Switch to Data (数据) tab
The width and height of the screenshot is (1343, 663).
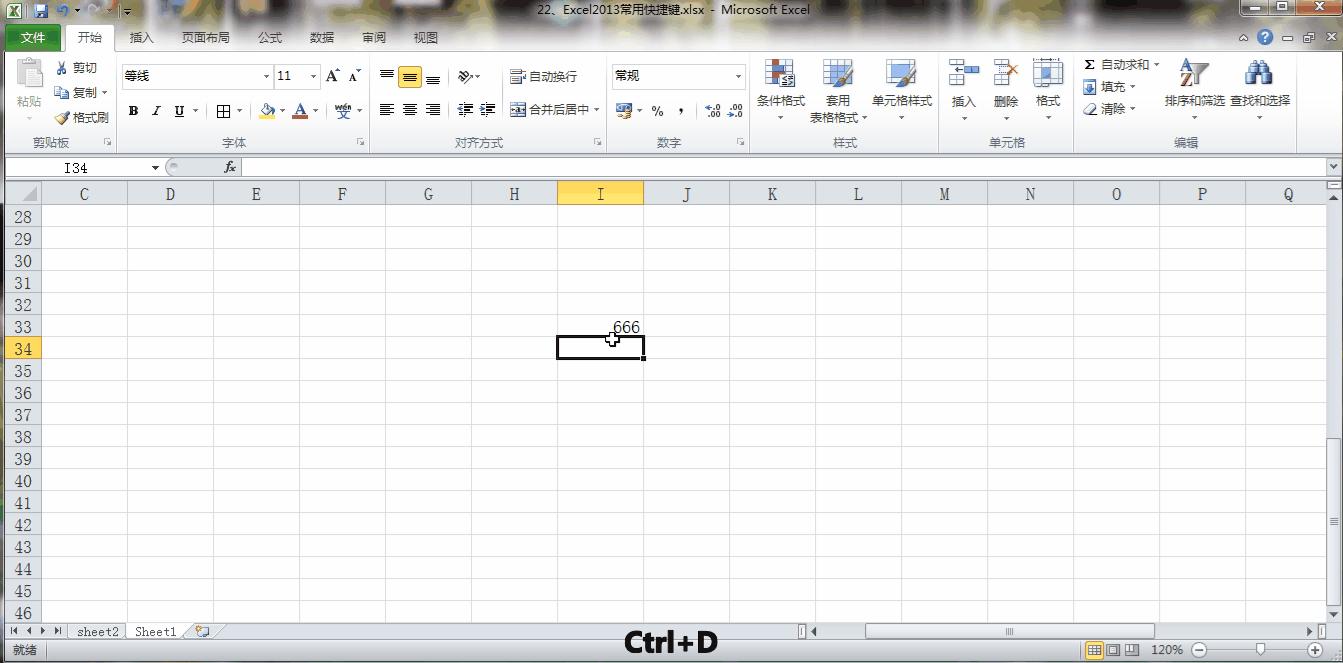(322, 38)
